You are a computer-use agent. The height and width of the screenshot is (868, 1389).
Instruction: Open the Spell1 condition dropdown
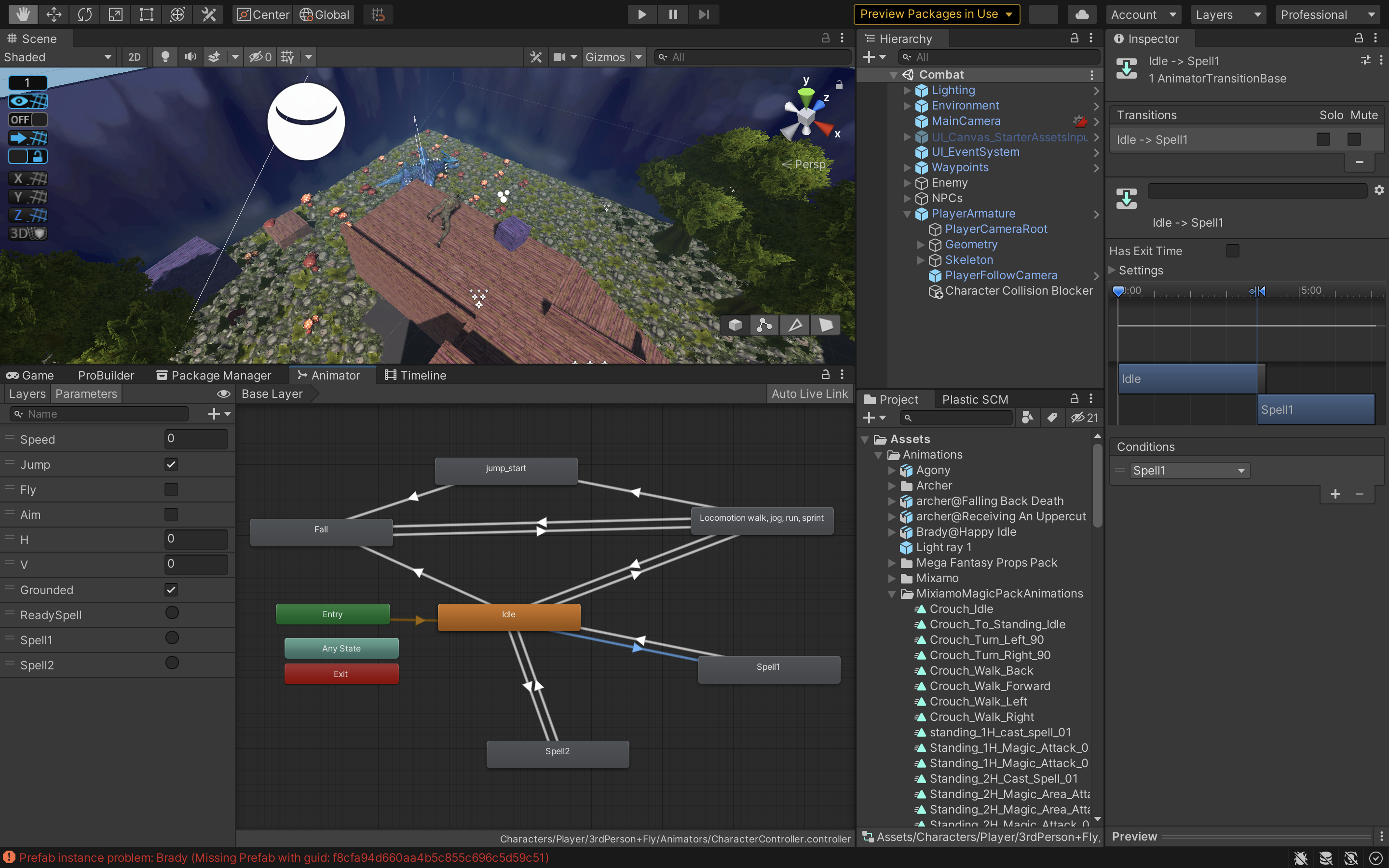(x=1189, y=471)
